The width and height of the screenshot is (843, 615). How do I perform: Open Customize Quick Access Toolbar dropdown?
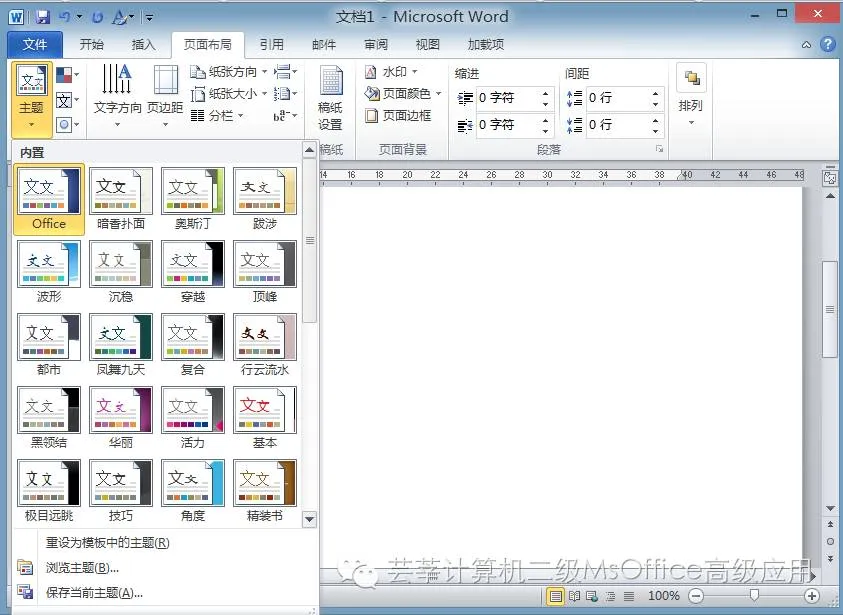[149, 18]
